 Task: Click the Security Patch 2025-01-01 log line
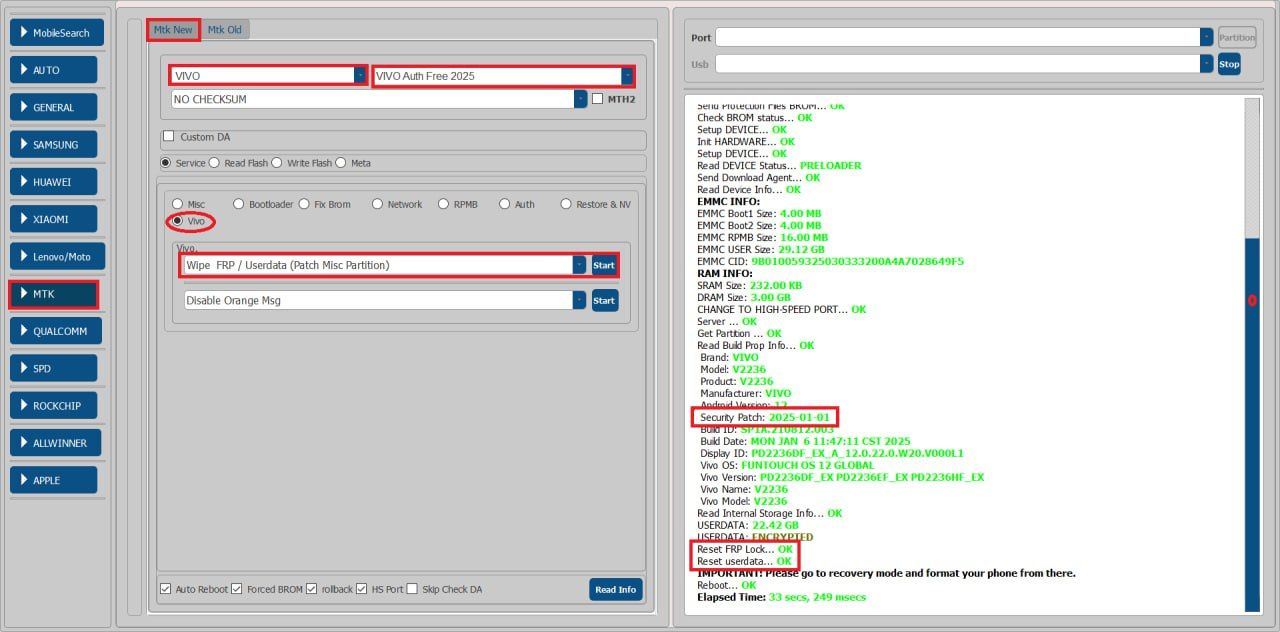(x=766, y=417)
